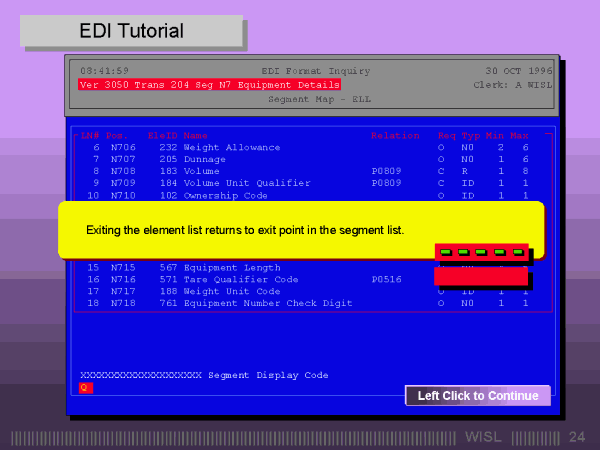The width and height of the screenshot is (600, 450).
Task: Click the EleID column header
Action: 162,135
